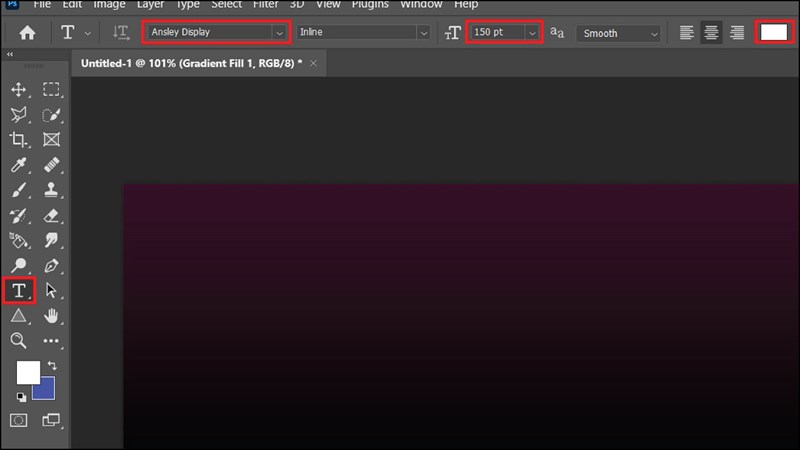Image resolution: width=800 pixels, height=450 pixels.
Task: Select the Eyedropper tool
Action: coord(19,165)
